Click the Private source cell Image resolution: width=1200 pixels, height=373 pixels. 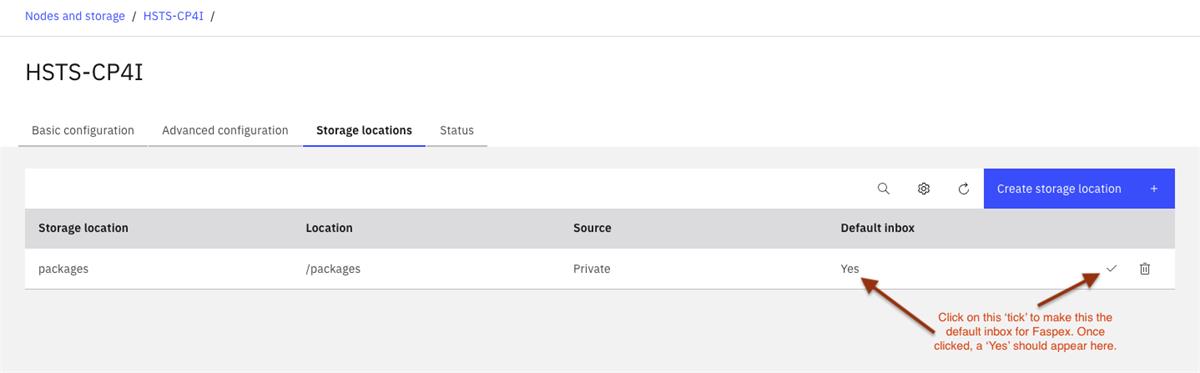[591, 269]
